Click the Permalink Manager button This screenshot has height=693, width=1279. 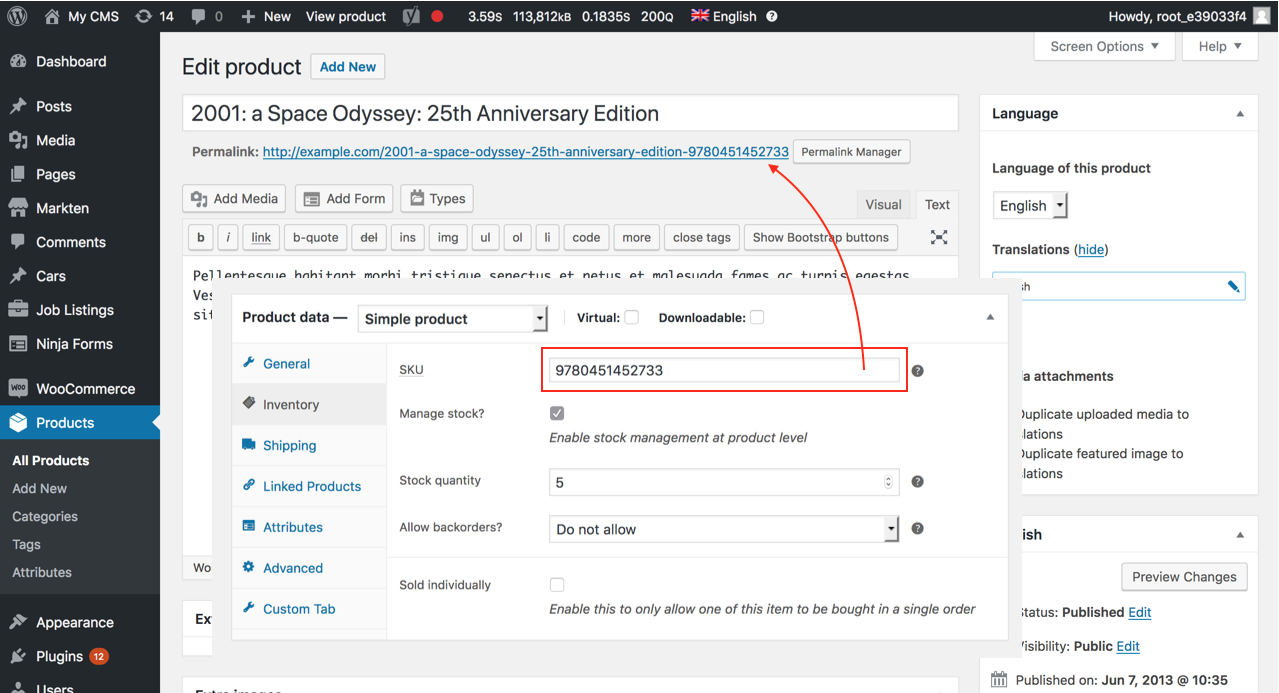tap(851, 152)
